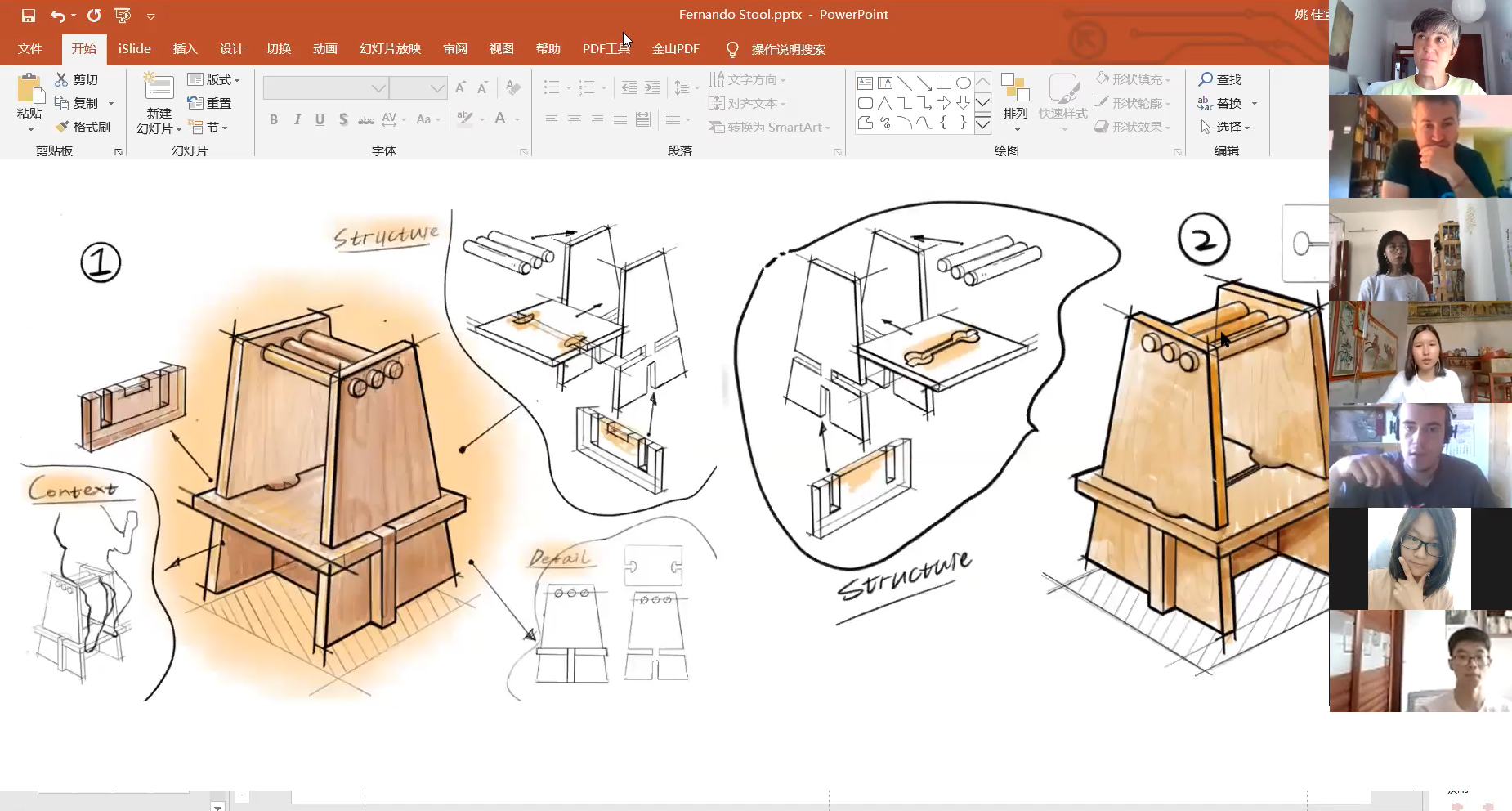Pick the rectangle shape in shapes gallery
The image size is (1512, 811).
coord(943,83)
